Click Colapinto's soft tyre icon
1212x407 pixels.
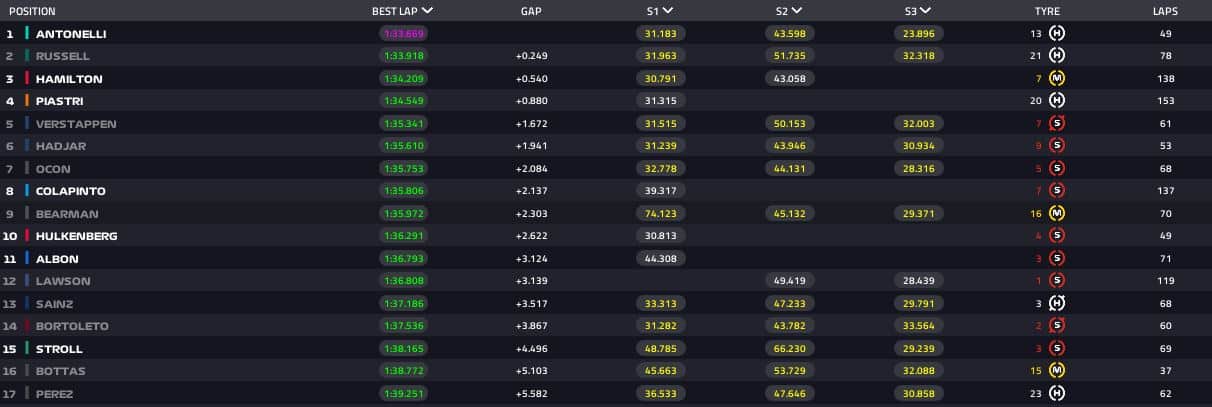(1058, 191)
